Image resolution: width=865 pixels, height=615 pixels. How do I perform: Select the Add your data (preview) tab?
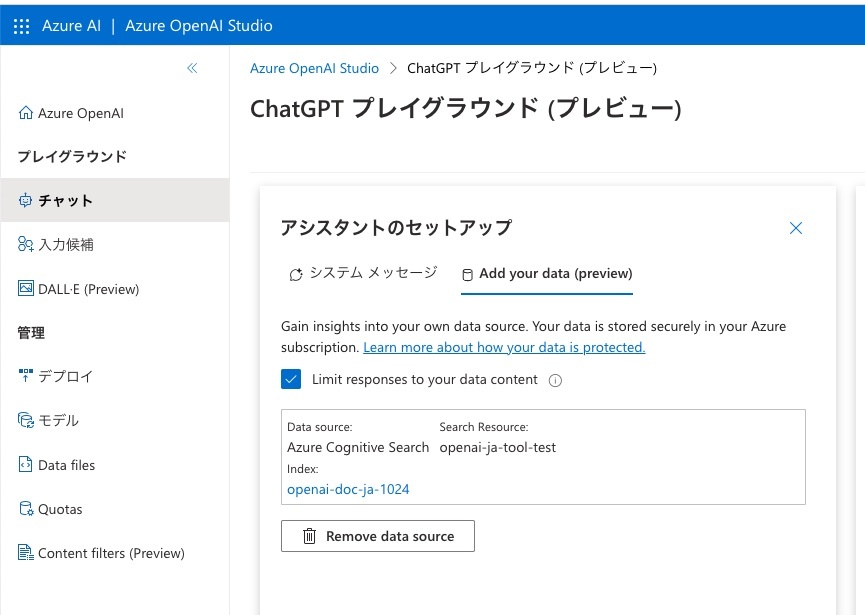point(547,272)
